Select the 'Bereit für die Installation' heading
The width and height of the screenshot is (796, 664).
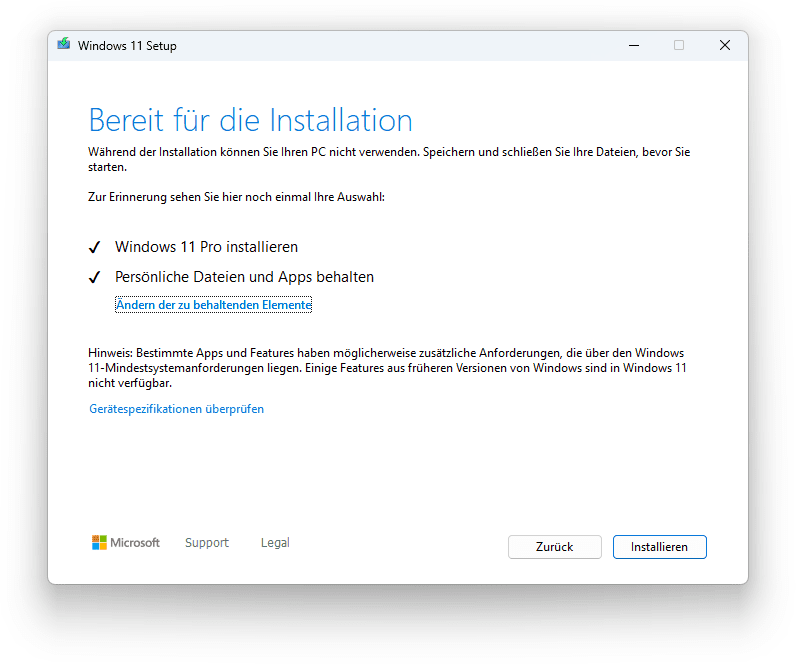coord(250,121)
